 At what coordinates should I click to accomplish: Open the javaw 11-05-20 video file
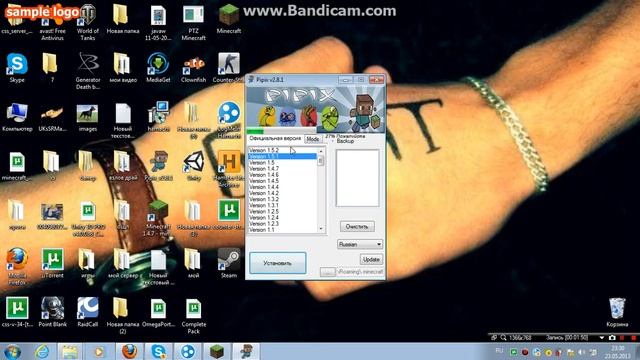coord(158,22)
